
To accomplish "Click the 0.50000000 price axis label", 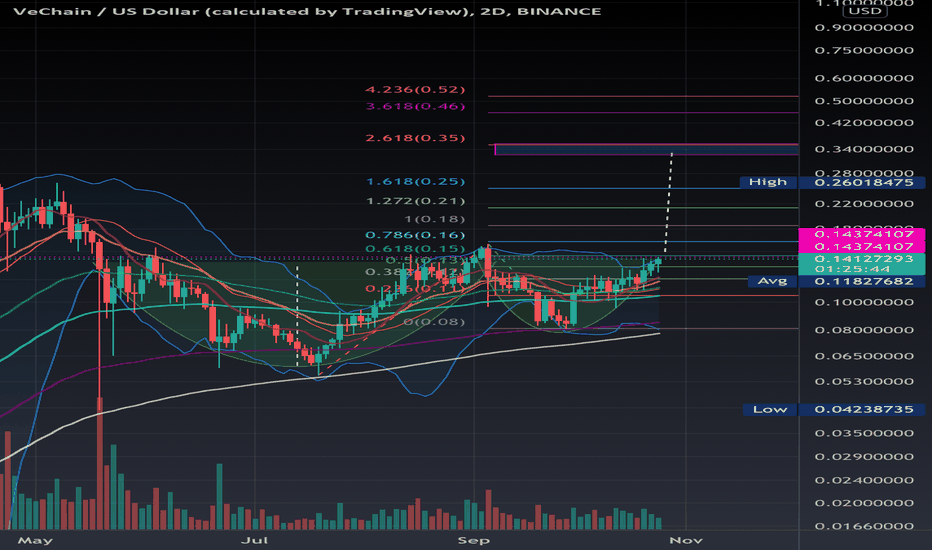I will (864, 100).
